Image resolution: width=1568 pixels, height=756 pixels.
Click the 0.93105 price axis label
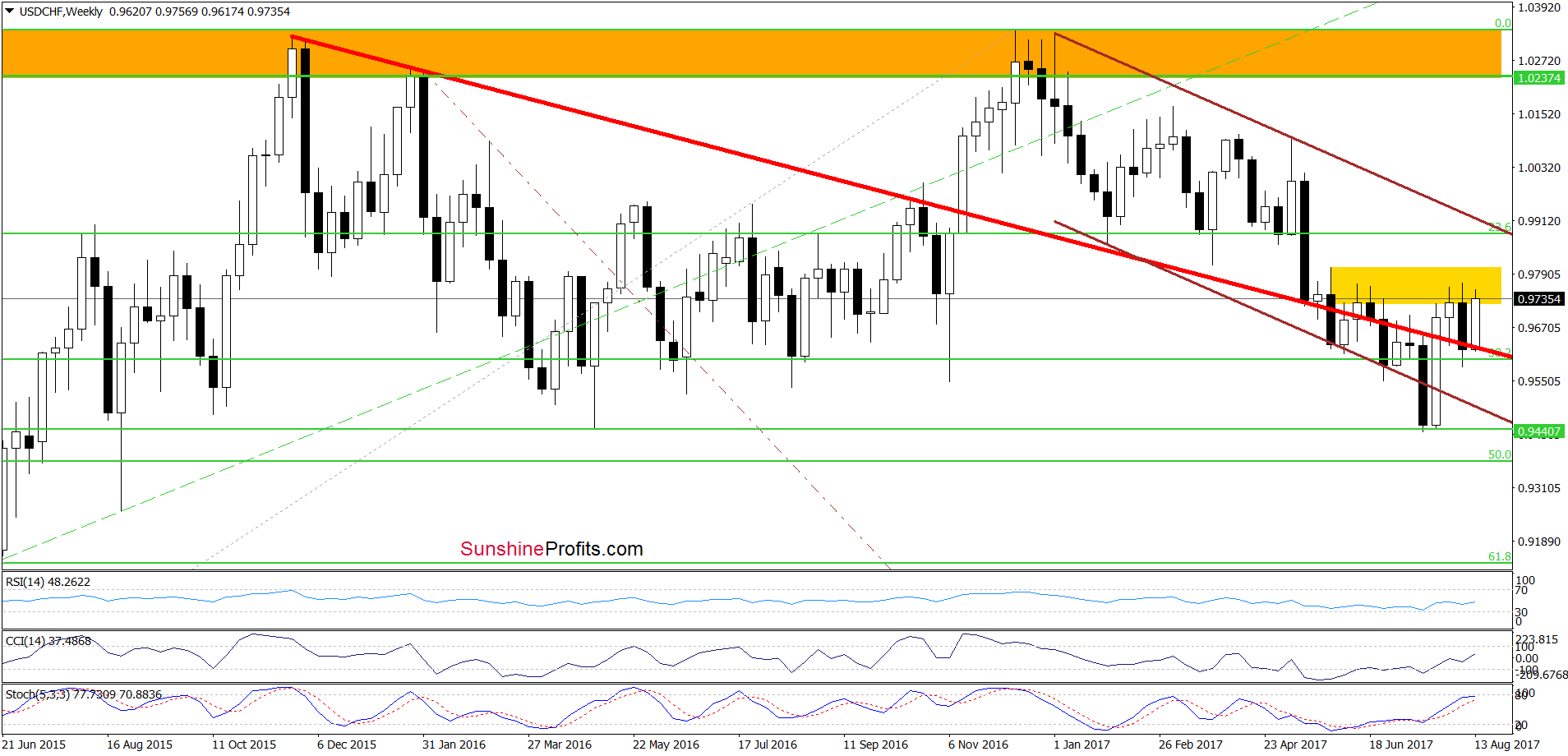point(1538,488)
